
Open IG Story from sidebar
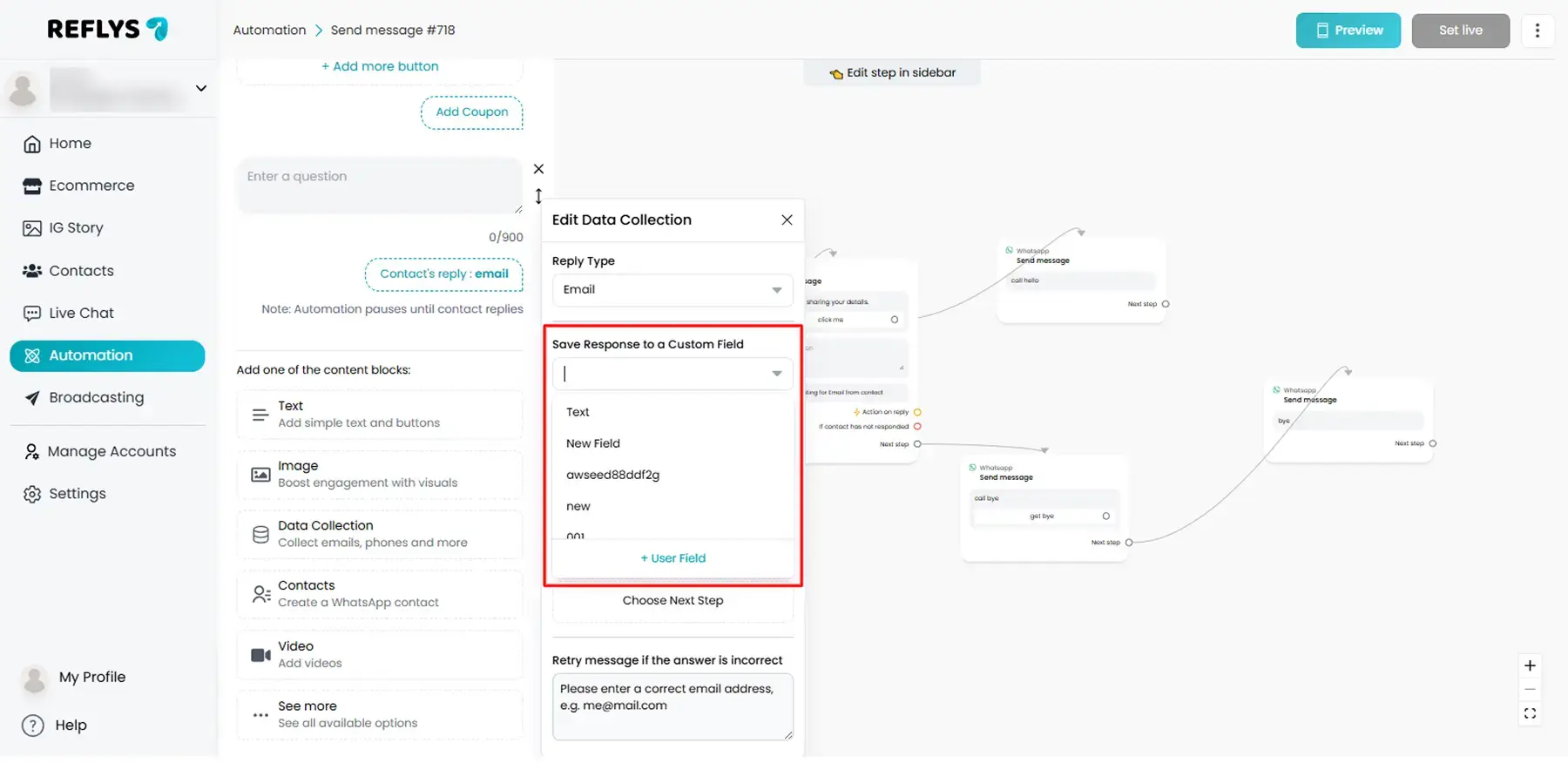[76, 228]
